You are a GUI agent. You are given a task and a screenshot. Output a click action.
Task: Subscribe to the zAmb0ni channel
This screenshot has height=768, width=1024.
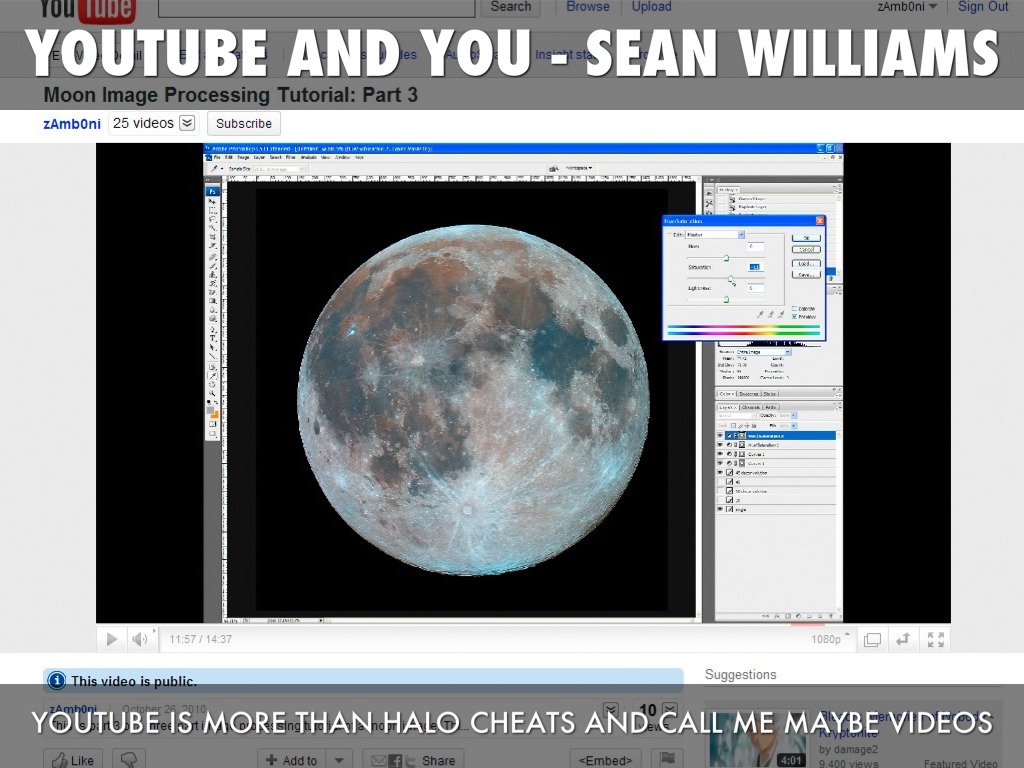tap(243, 123)
